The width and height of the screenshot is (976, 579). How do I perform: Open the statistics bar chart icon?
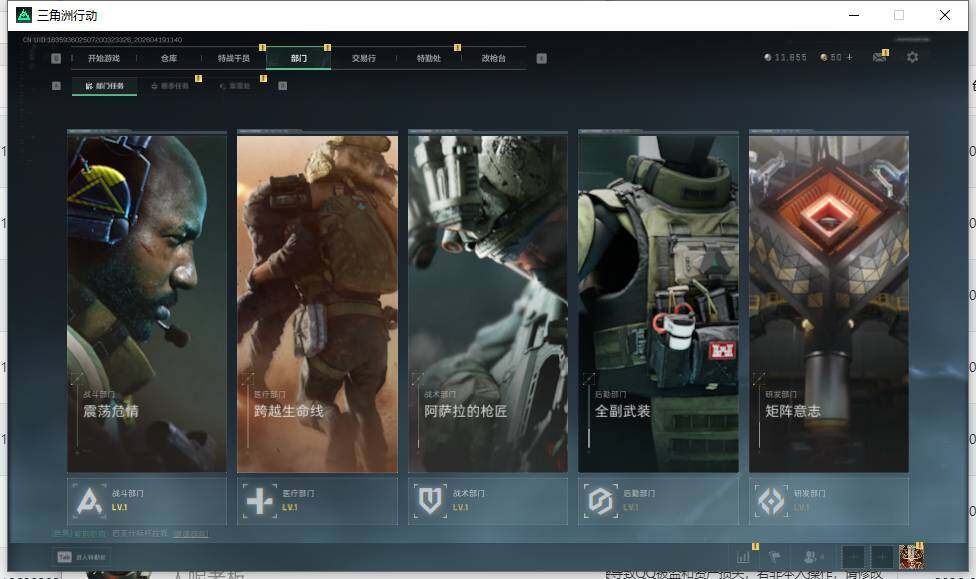click(x=743, y=557)
